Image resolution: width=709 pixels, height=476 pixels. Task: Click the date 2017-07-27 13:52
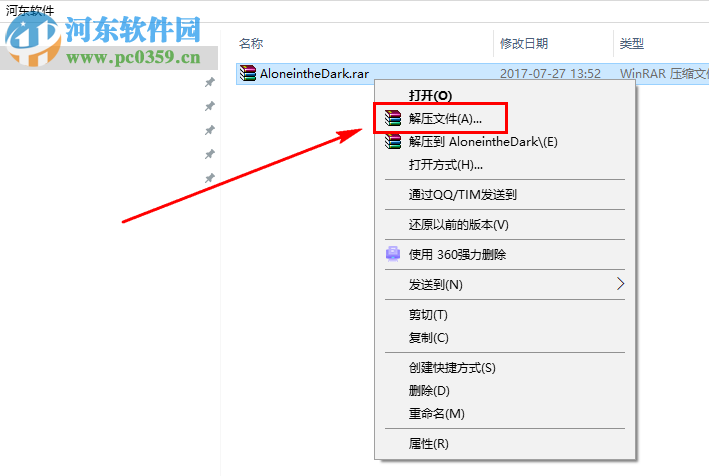(x=550, y=73)
